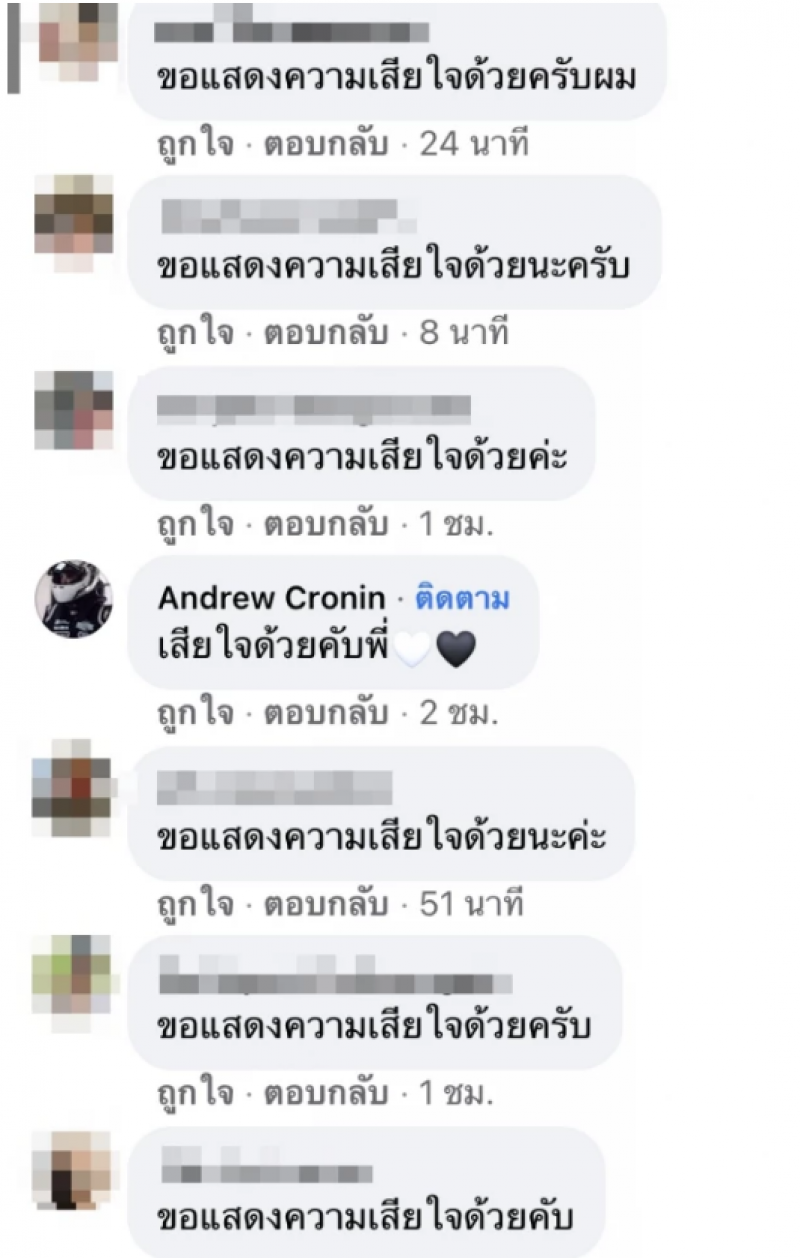
Task: Like Andrew Cronin's comment with ถูกใจ
Action: (x=196, y=715)
